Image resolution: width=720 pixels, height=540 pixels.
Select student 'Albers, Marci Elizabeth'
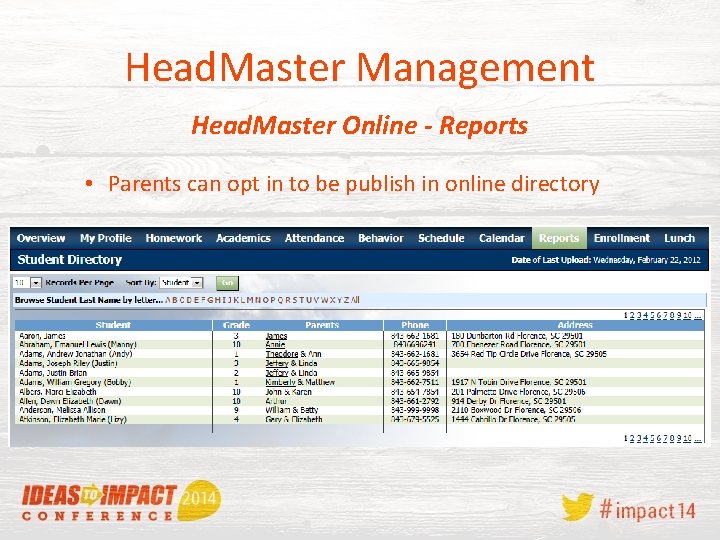(x=58, y=392)
